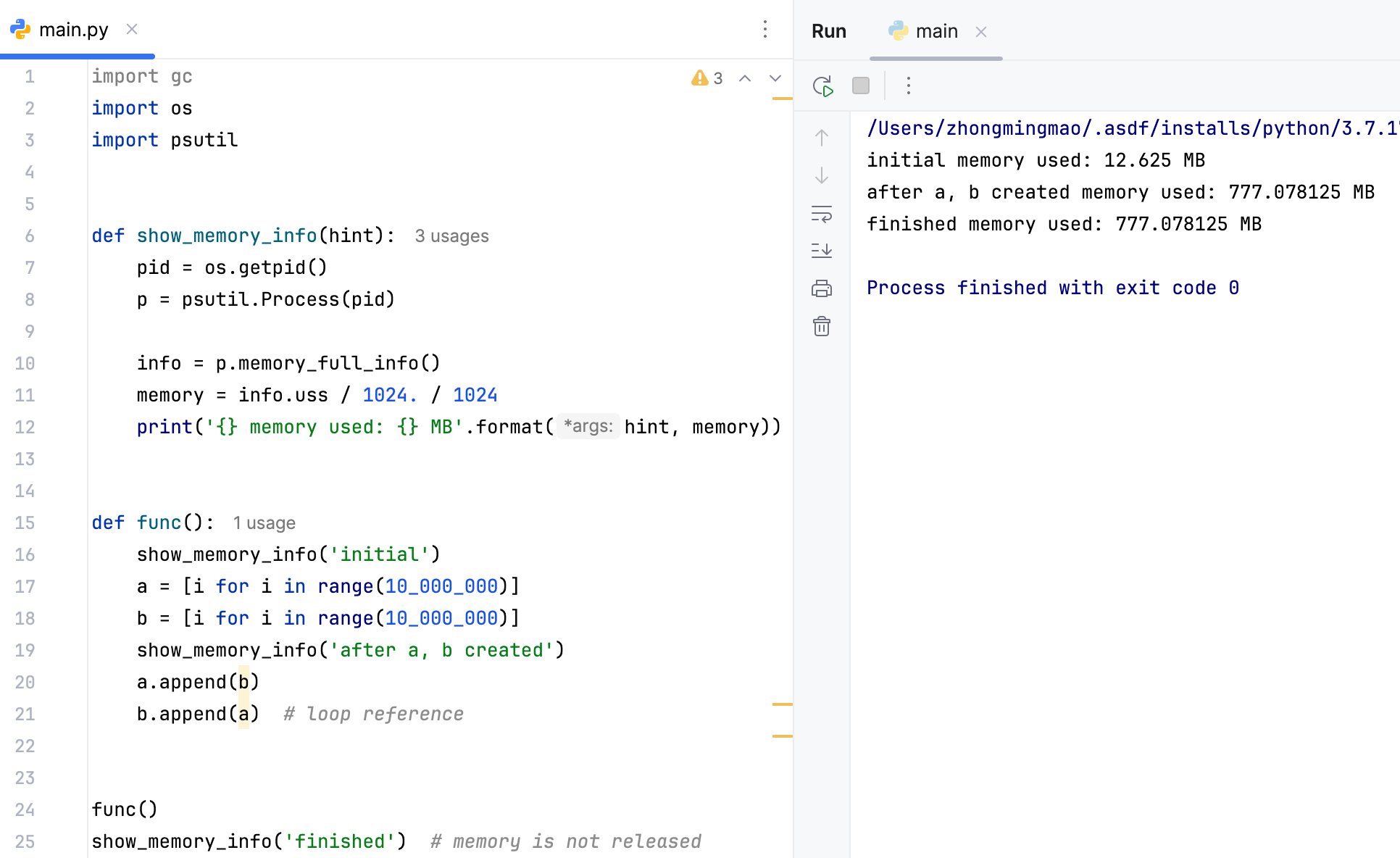Close the main.py editor tab
Screen dimensions: 1400x858
pyautogui.click(x=132, y=29)
